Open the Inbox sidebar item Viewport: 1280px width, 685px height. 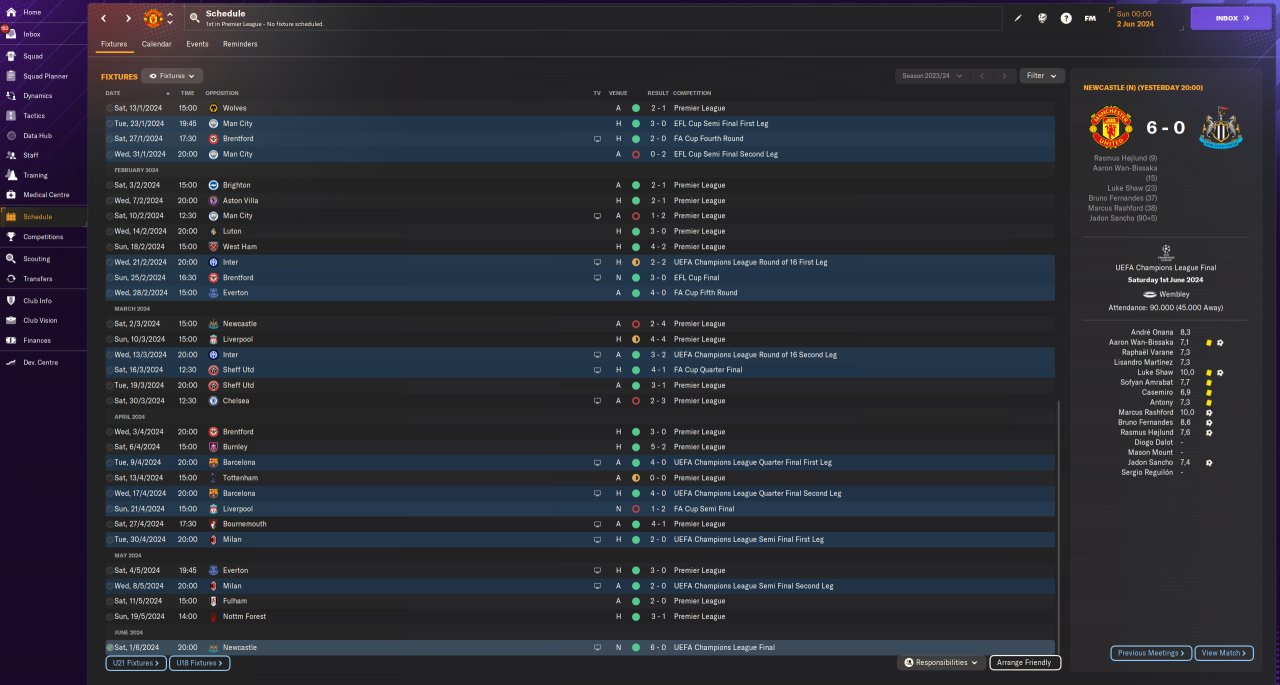pyautogui.click(x=31, y=34)
